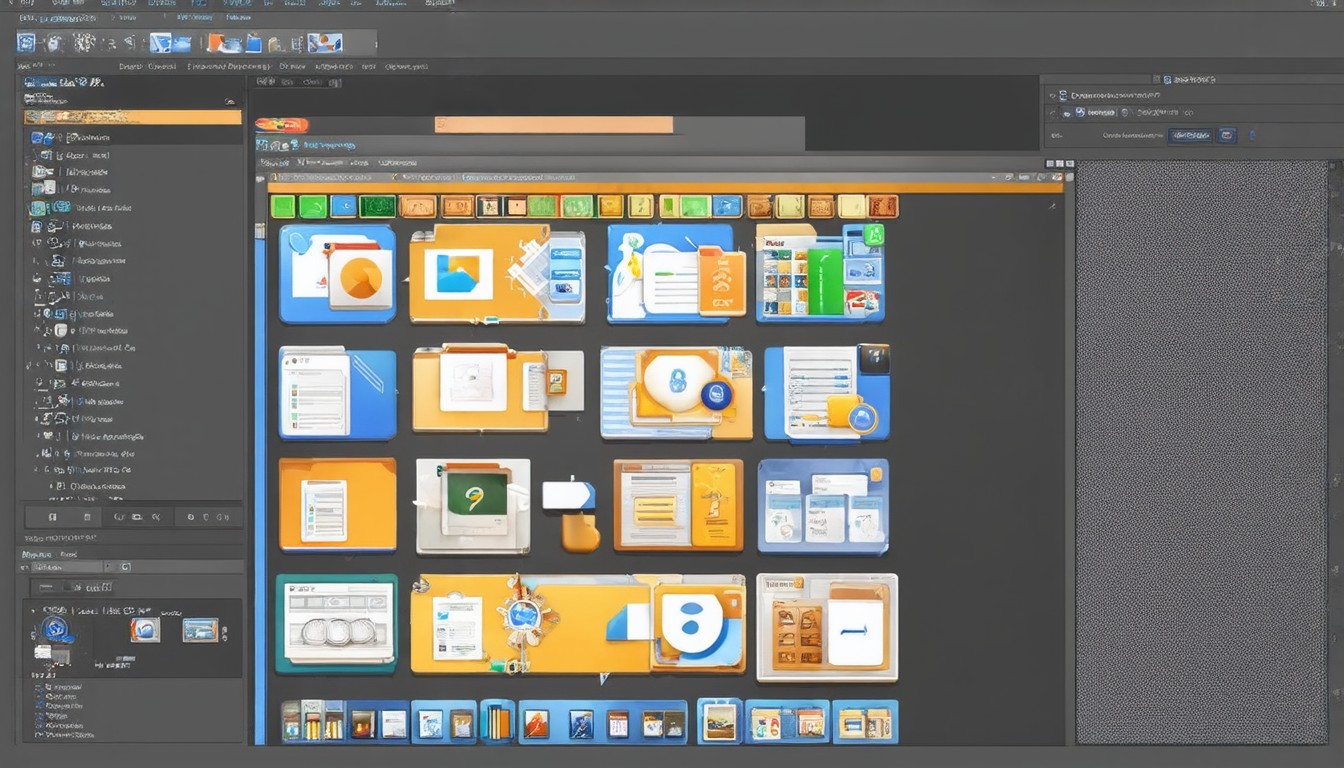Image resolution: width=1344 pixels, height=768 pixels.
Task: Open the blue folder holding a white list document
Action: (x=337, y=393)
